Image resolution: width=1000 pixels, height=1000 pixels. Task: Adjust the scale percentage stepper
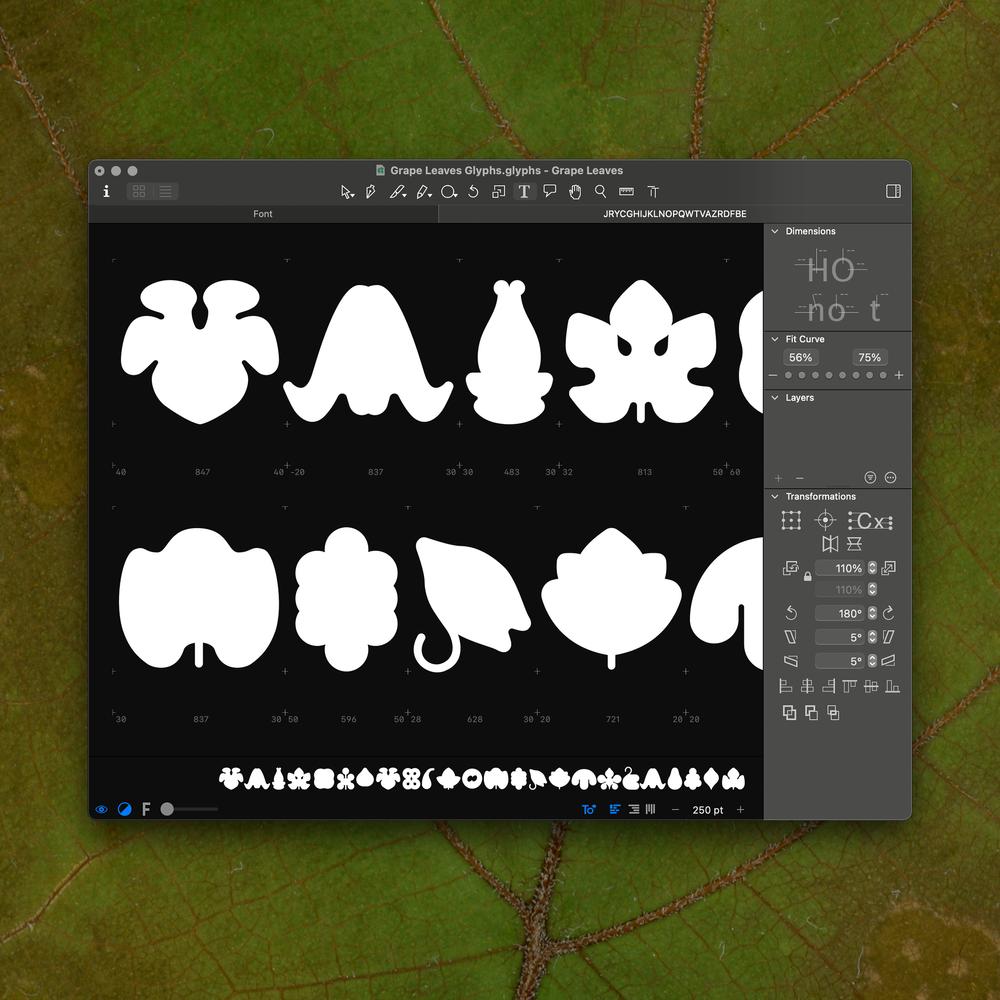point(872,568)
